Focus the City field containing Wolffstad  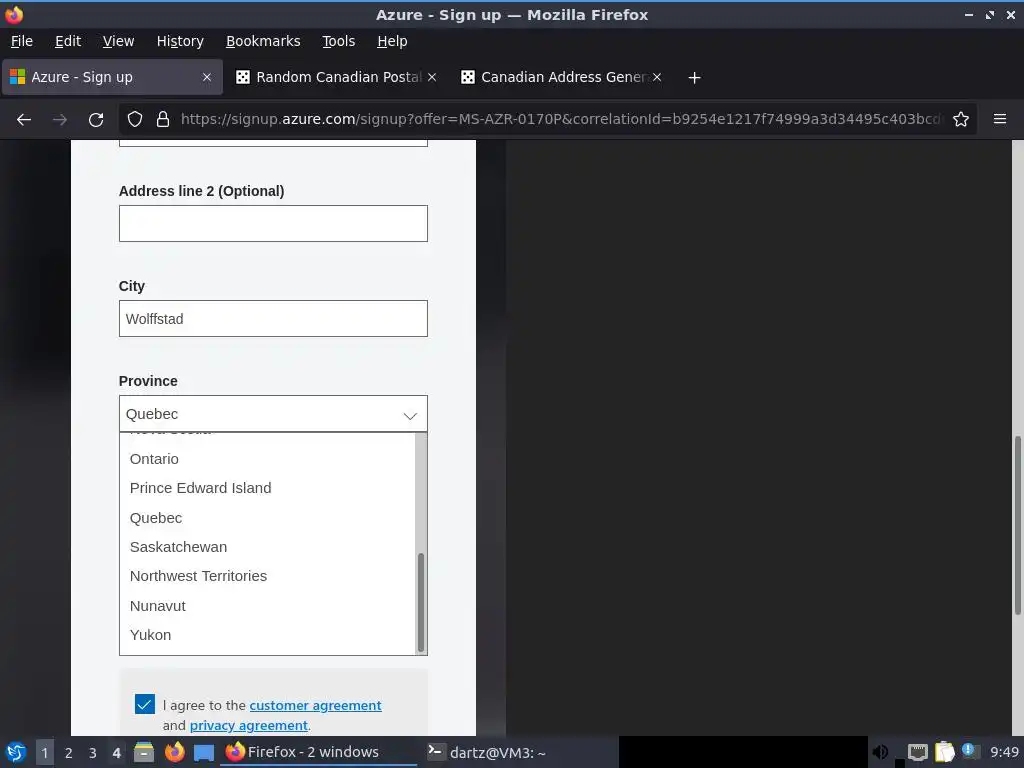(x=273, y=319)
